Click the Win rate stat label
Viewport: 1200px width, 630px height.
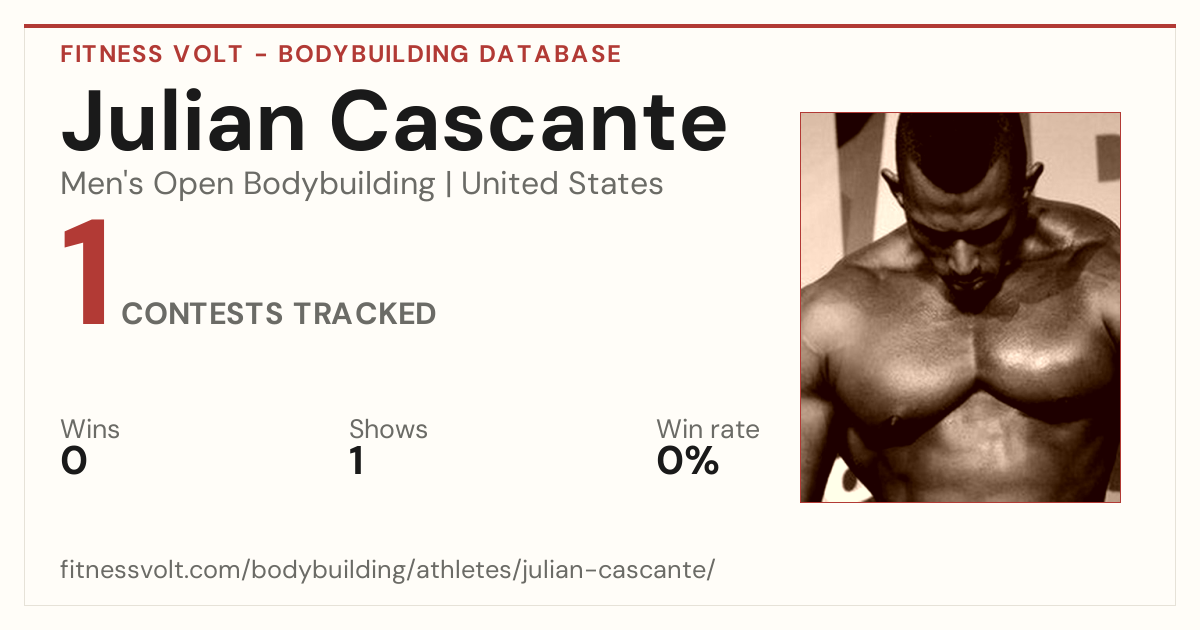pyautogui.click(x=708, y=430)
